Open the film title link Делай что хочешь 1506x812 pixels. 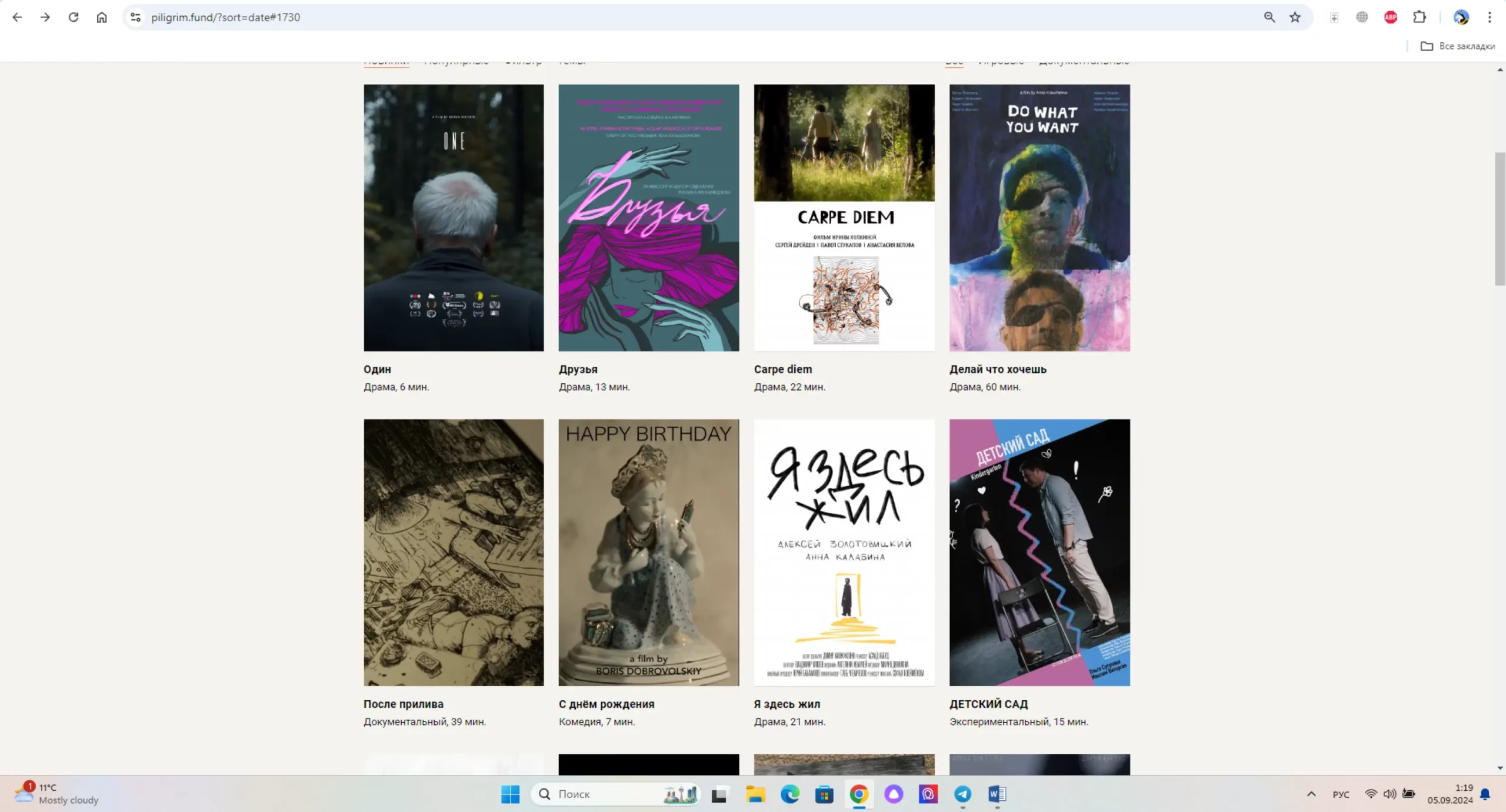[x=998, y=369]
